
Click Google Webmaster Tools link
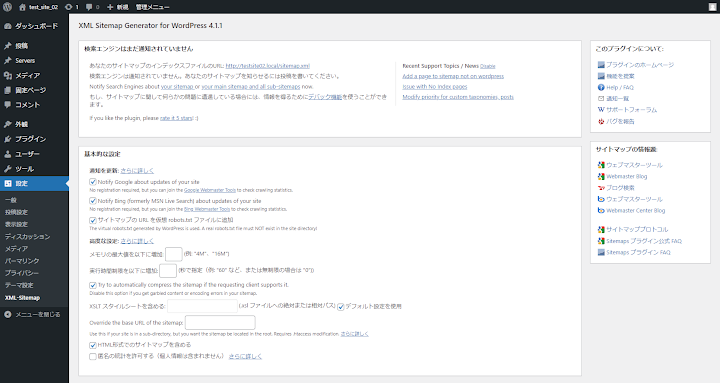pyautogui.click(x=210, y=190)
